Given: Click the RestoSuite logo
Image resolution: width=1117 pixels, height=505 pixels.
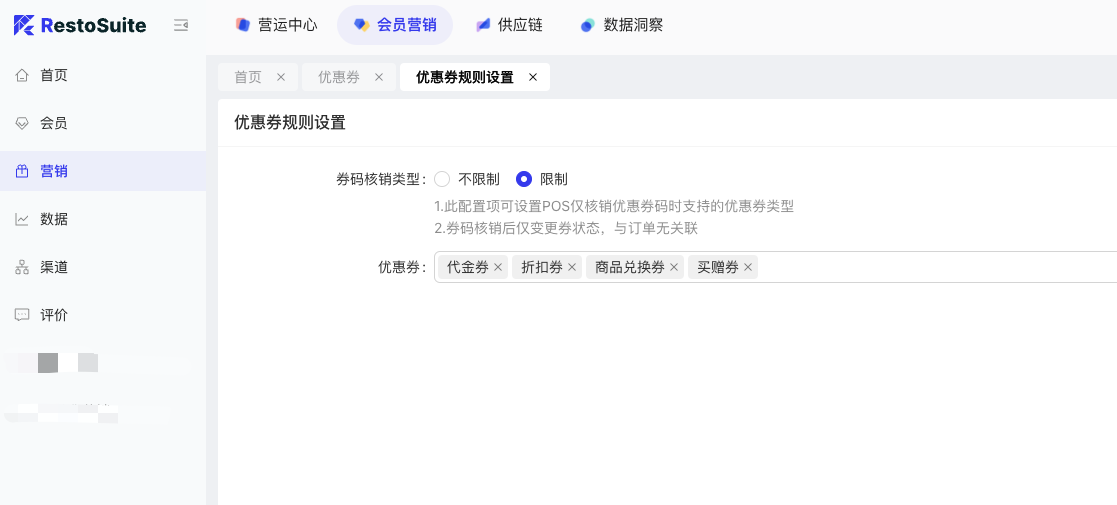Looking at the screenshot, I should coord(80,25).
